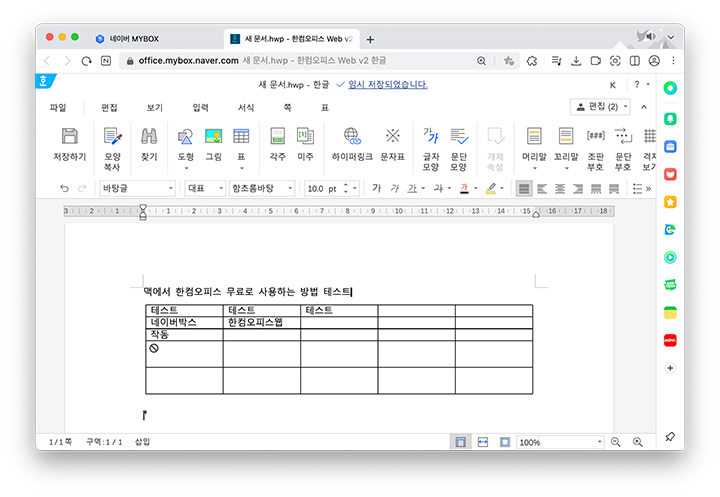Zoom in with the plus magnifier
Viewport: 720px width, 497px height.
pos(638,442)
